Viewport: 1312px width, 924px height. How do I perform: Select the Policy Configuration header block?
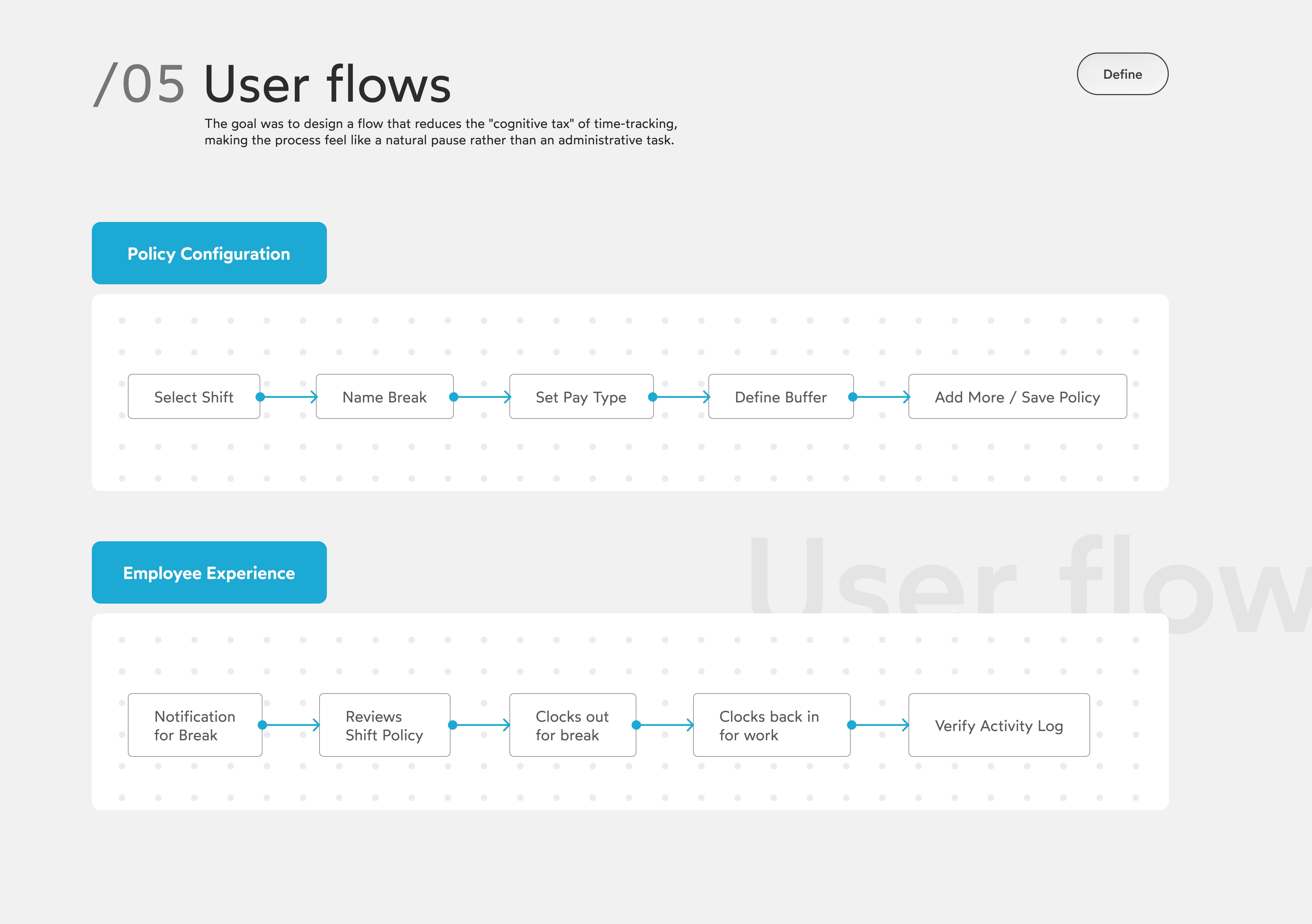(x=209, y=253)
